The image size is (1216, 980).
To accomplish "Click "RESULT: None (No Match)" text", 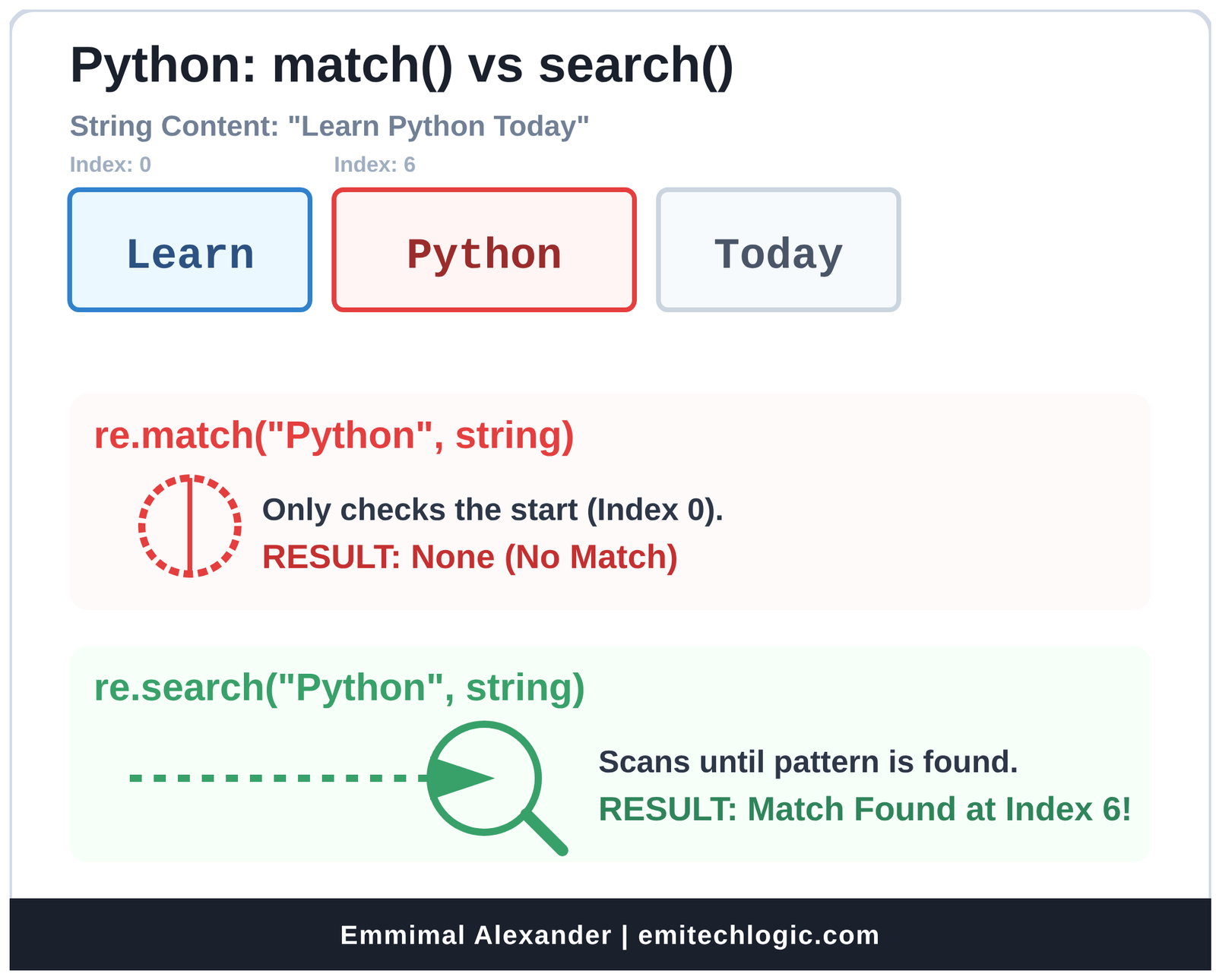I will tap(470, 557).
